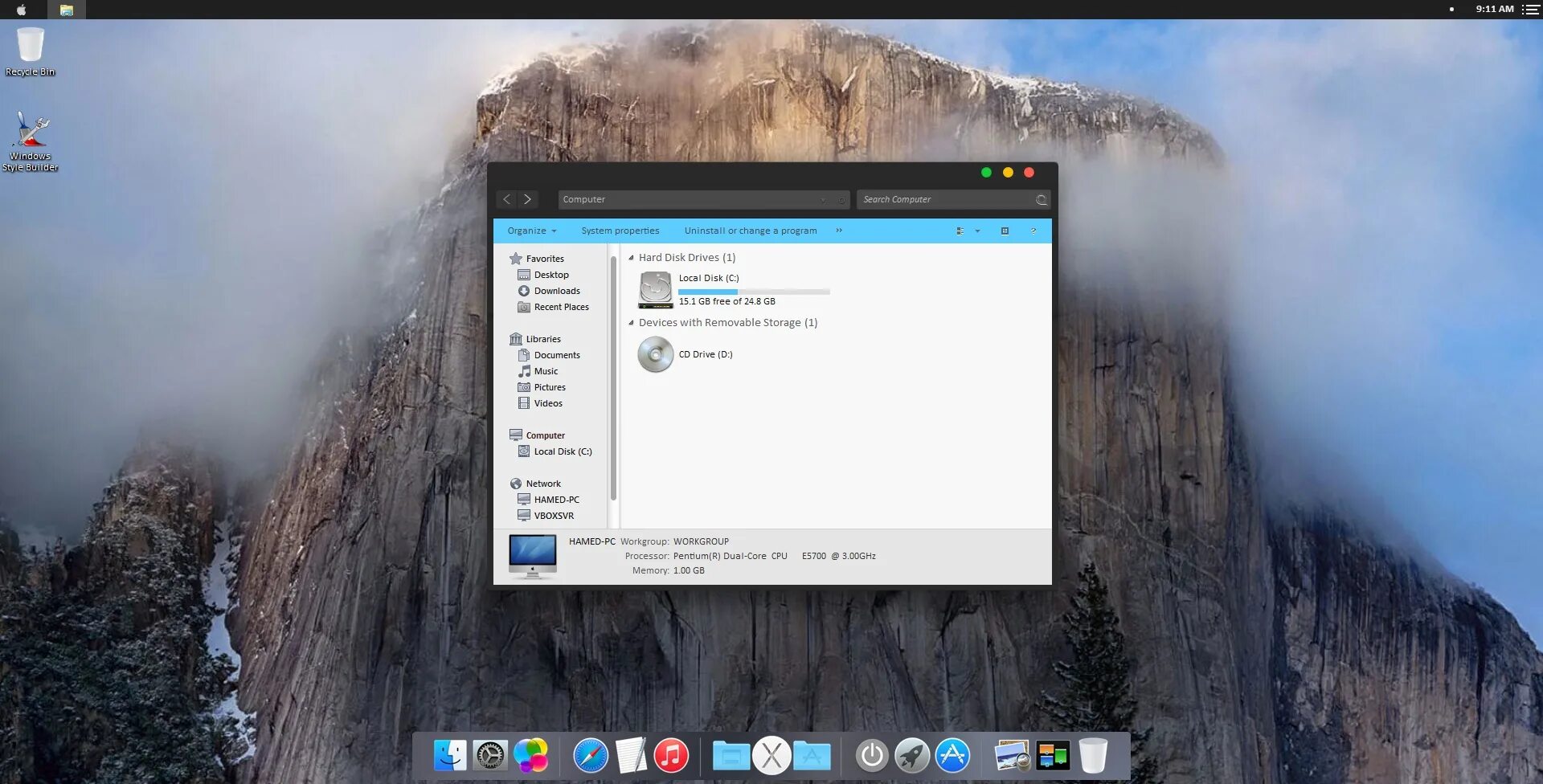The image size is (1543, 784).
Task: Open the Launchpad rocket icon
Action: click(912, 756)
